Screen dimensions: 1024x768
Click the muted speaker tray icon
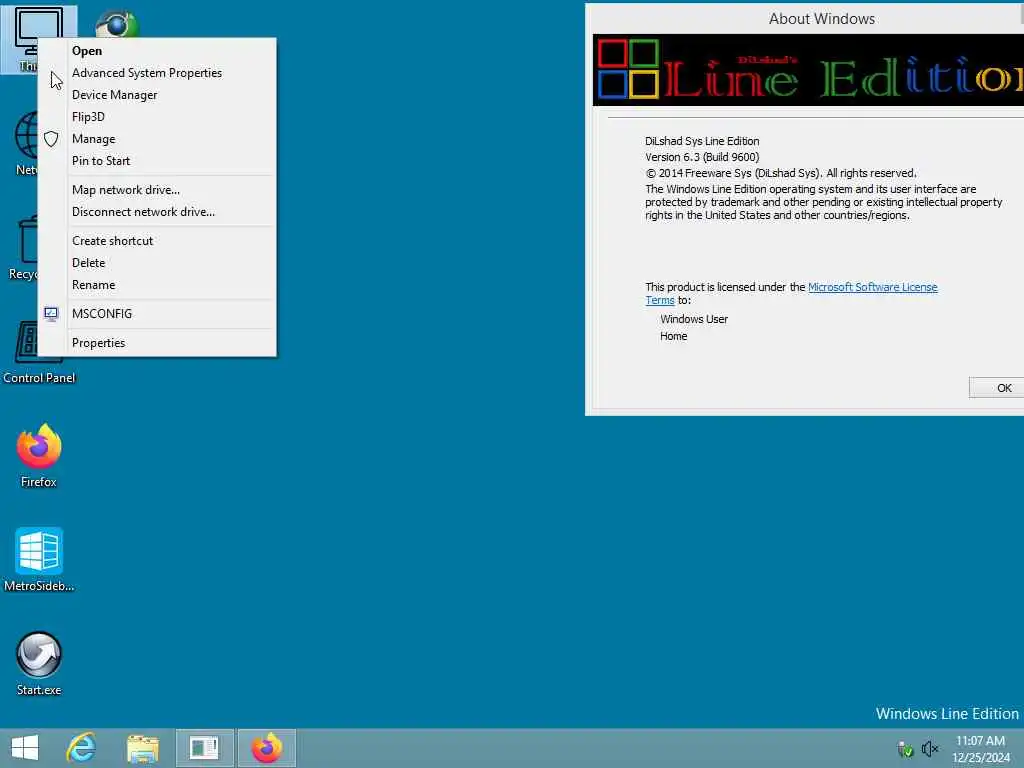click(x=929, y=748)
